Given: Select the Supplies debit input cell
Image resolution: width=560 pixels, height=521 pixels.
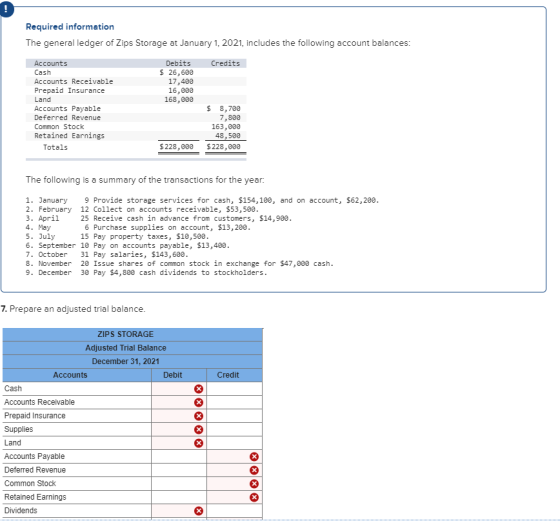Looking at the screenshot, I should pos(179,430).
